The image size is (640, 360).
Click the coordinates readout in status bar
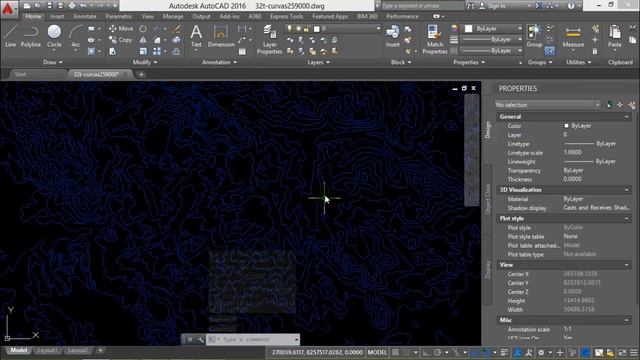pos(317,352)
